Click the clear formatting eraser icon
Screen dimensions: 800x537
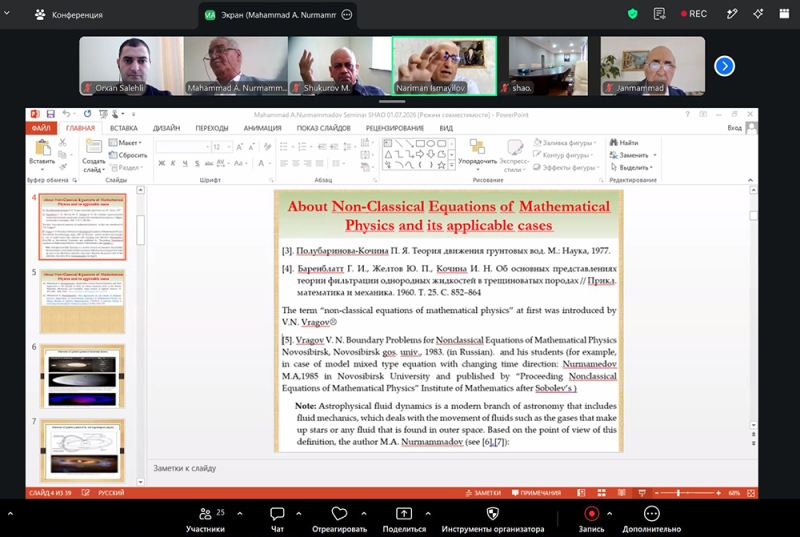[267, 147]
